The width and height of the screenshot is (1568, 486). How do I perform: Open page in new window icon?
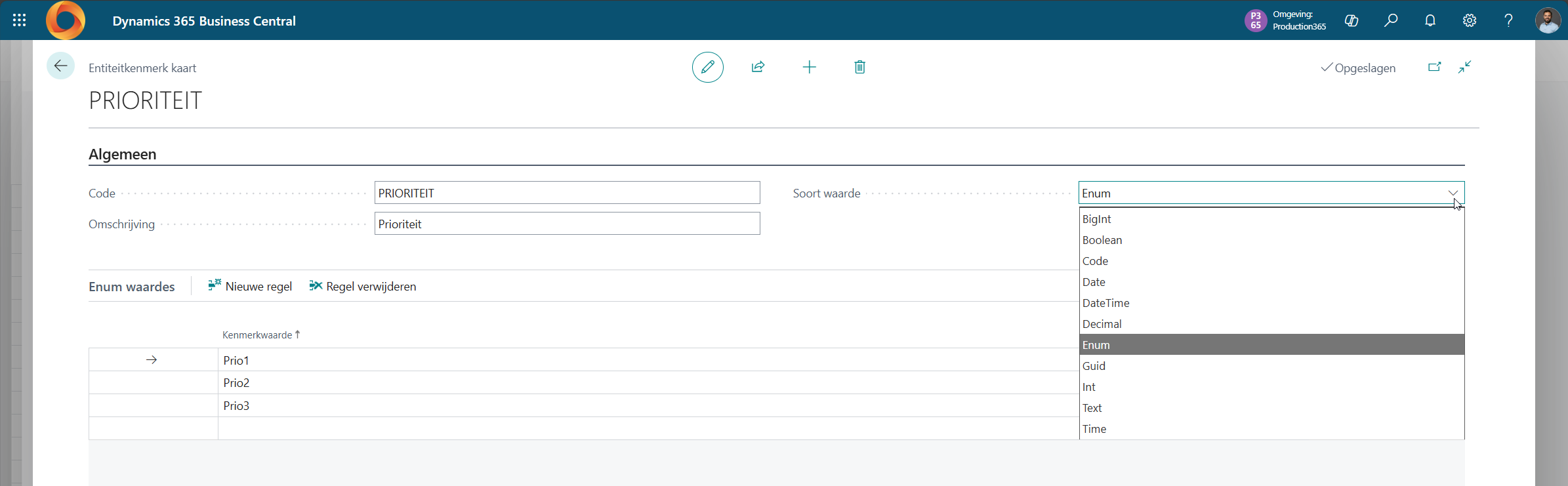tap(1434, 67)
